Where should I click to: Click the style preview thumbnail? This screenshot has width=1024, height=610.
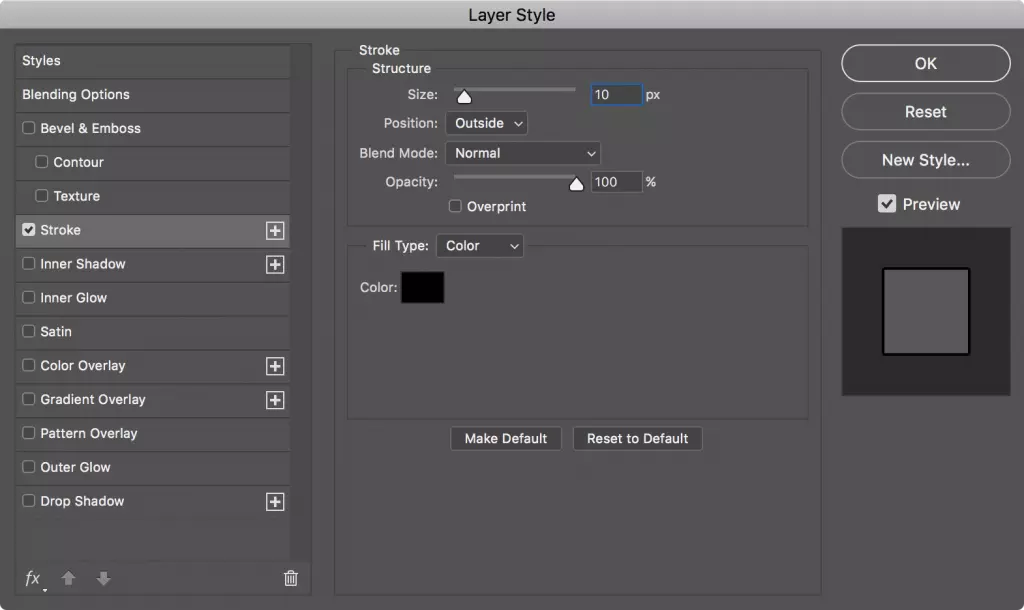pos(926,312)
